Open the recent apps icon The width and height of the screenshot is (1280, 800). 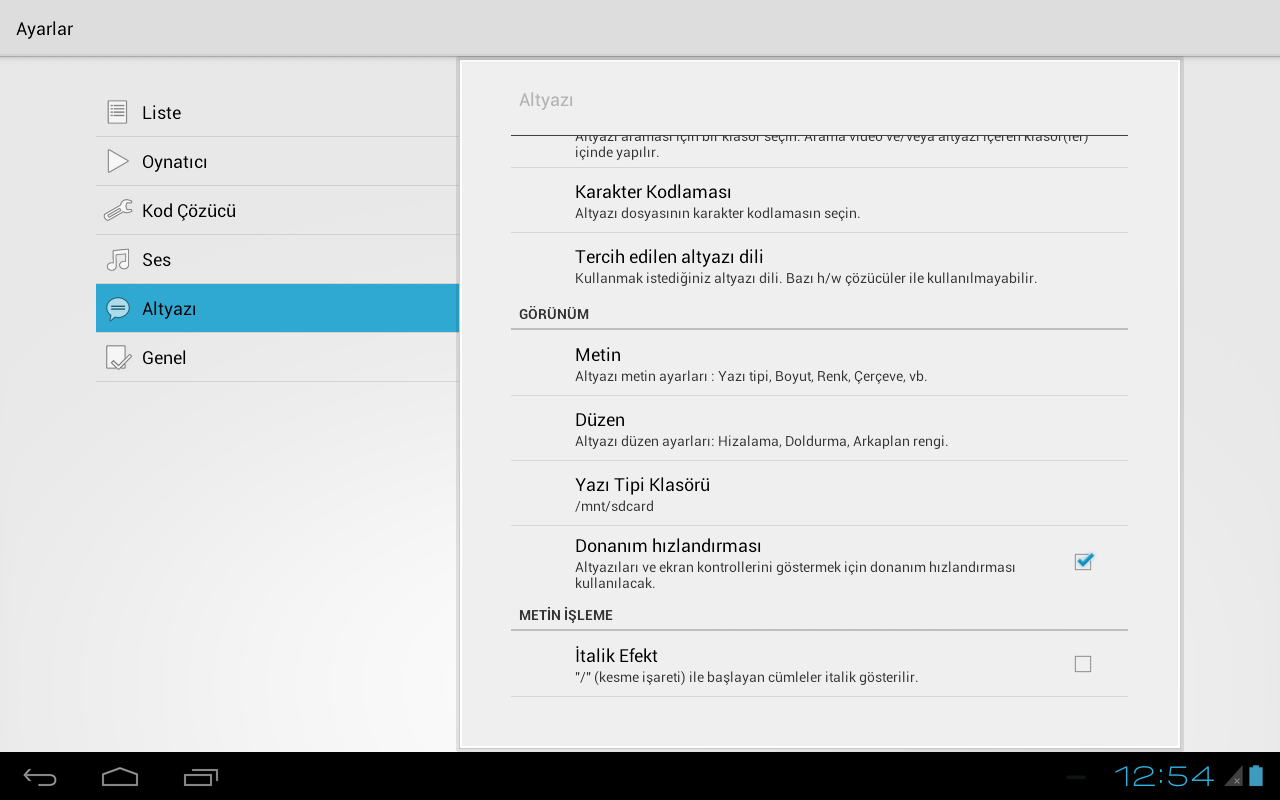pyautogui.click(x=201, y=777)
